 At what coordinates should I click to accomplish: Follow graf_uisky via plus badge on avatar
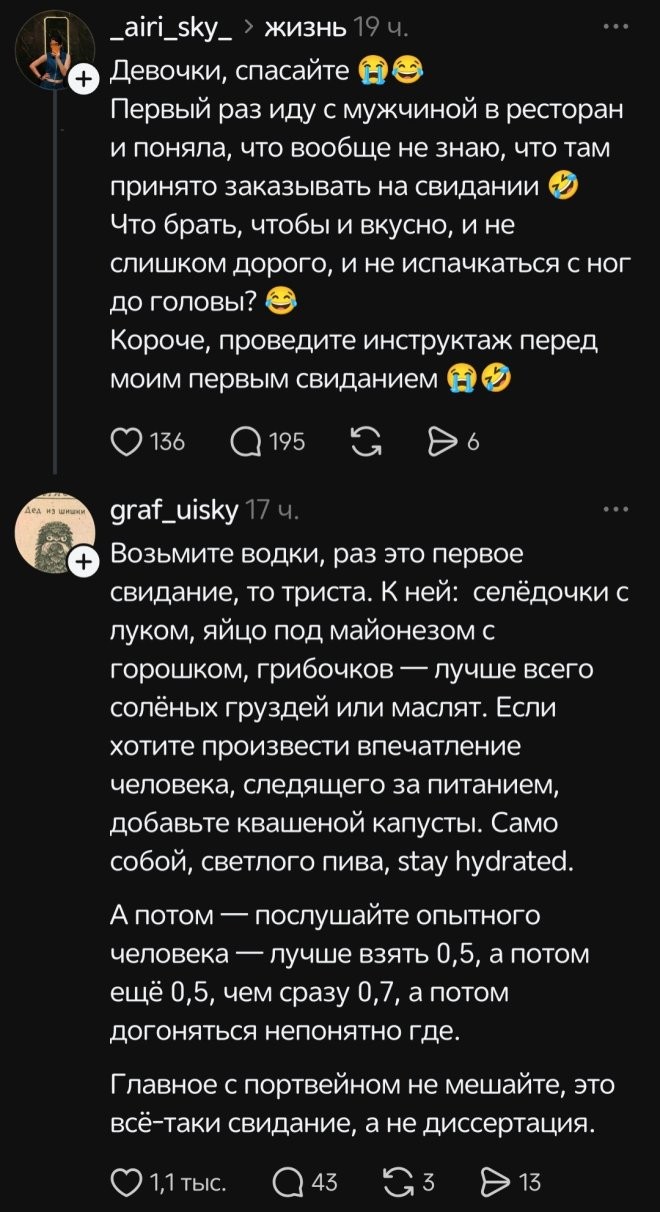[86, 564]
